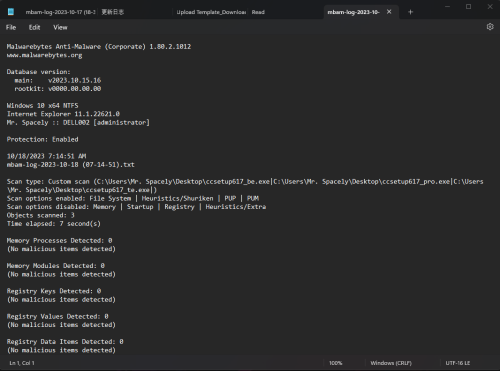
Task: Click 'No malicious items detected' under Memory Processes
Action: pyautogui.click(x=61, y=249)
